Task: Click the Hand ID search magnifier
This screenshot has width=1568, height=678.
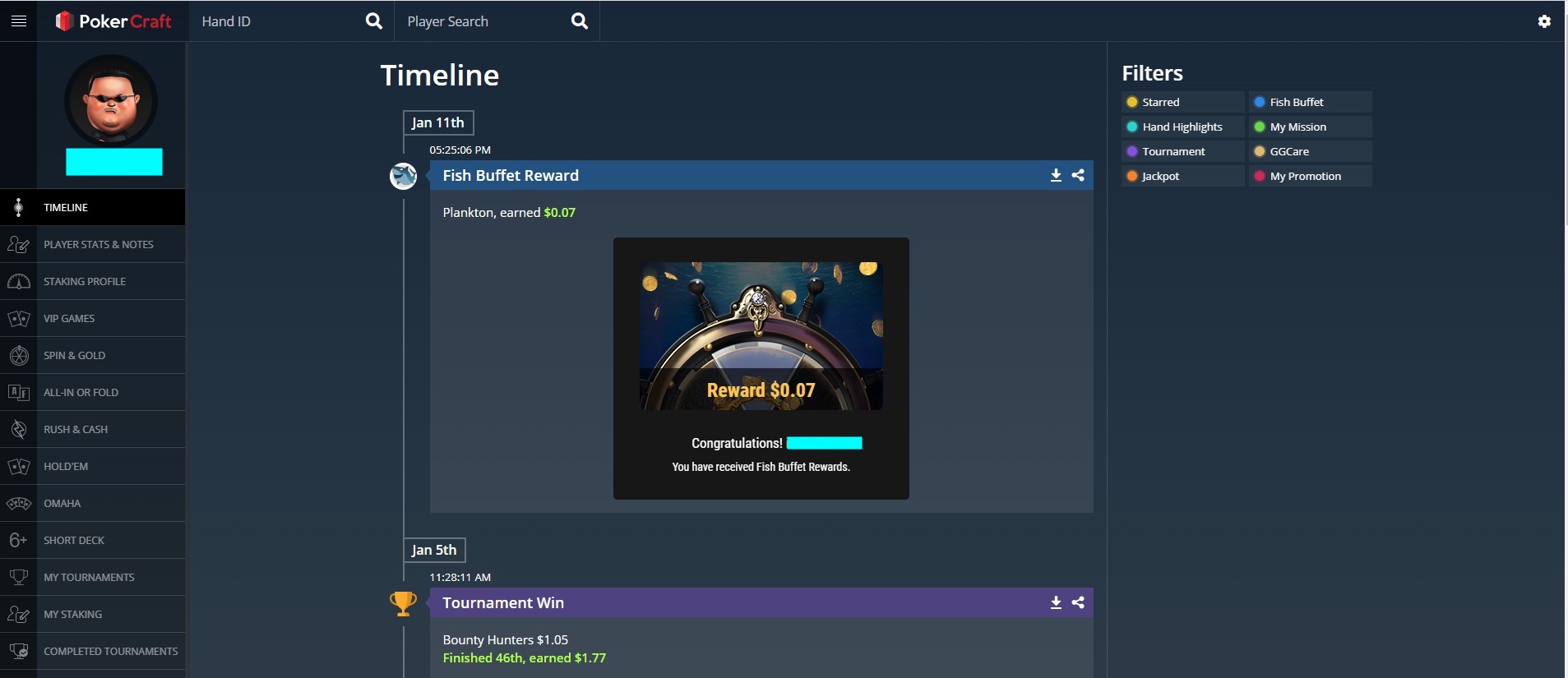Action: (374, 21)
